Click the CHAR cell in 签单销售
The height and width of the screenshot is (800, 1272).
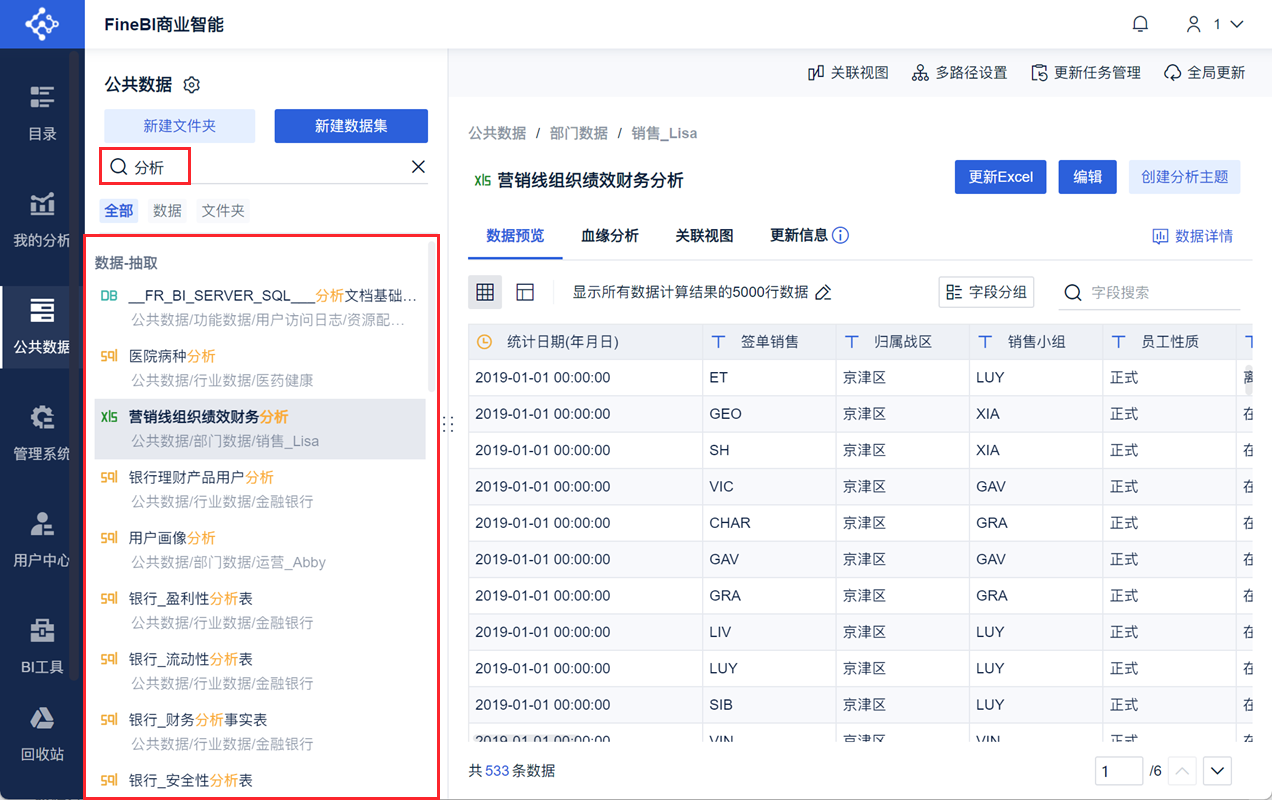768,523
